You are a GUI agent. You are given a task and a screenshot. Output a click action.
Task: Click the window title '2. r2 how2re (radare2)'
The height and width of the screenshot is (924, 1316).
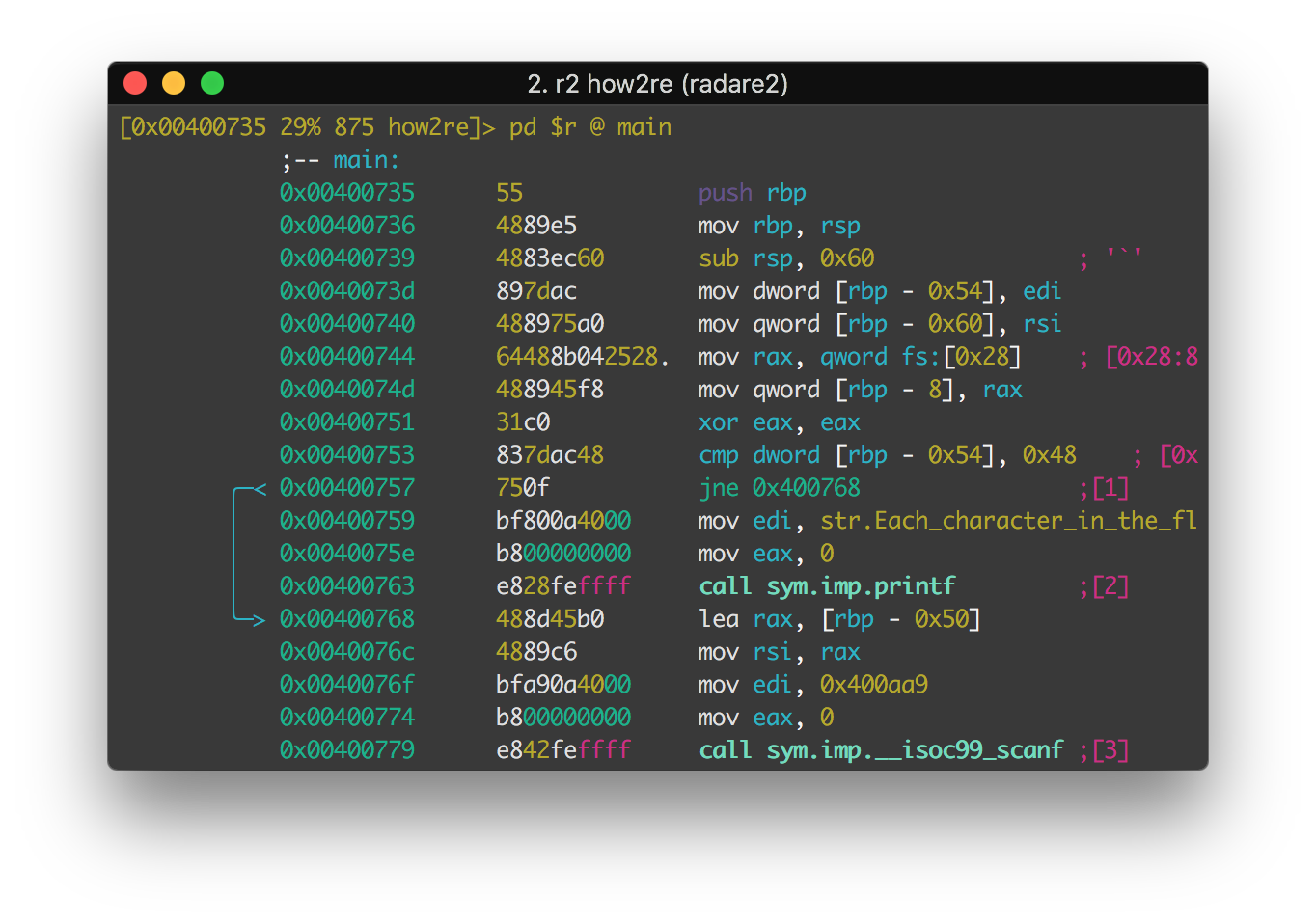[658, 84]
